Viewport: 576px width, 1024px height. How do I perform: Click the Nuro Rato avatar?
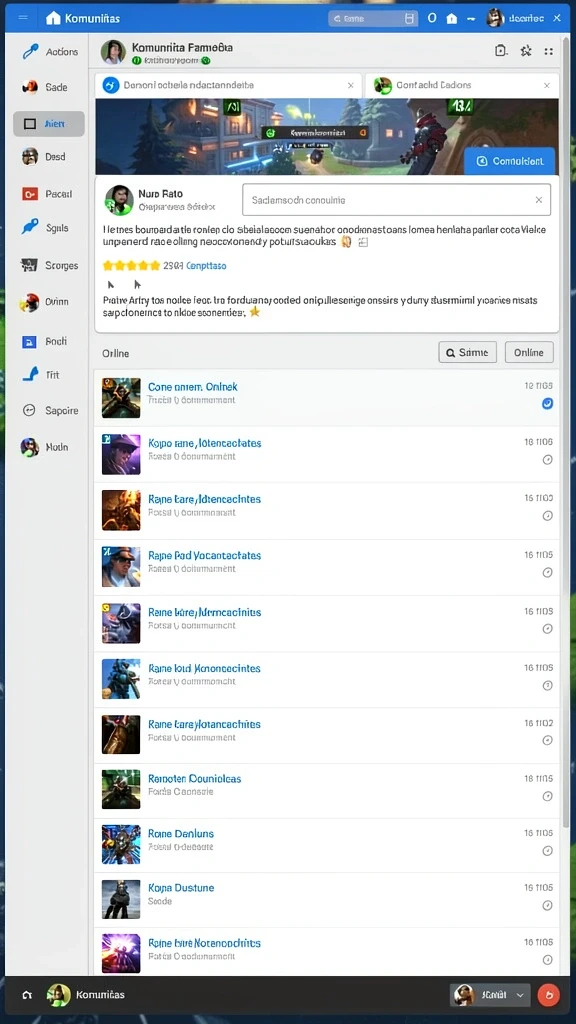click(119, 199)
